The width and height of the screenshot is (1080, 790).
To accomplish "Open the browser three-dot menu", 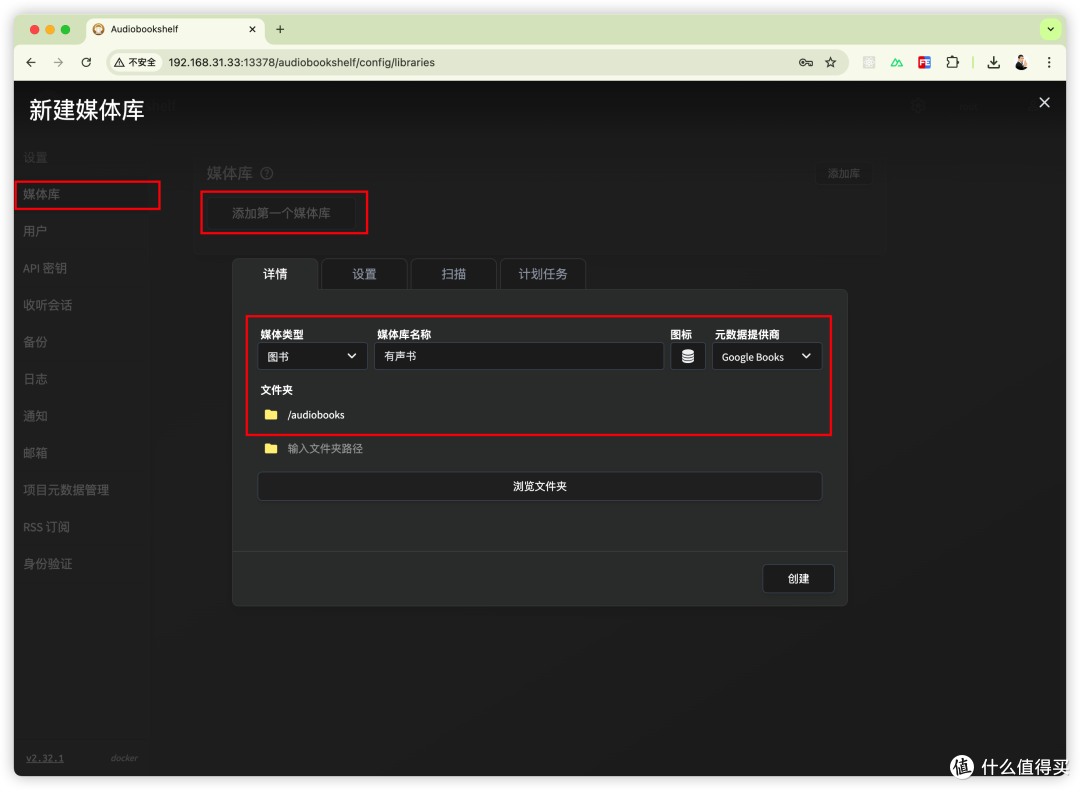I will [x=1048, y=62].
